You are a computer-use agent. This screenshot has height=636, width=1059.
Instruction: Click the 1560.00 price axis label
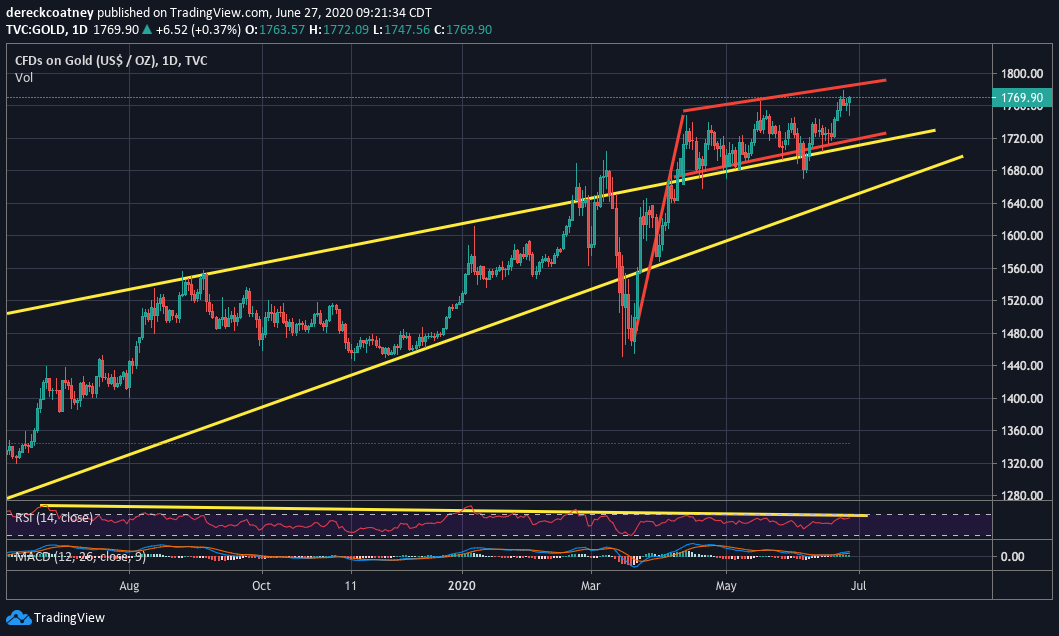[x=1022, y=268]
